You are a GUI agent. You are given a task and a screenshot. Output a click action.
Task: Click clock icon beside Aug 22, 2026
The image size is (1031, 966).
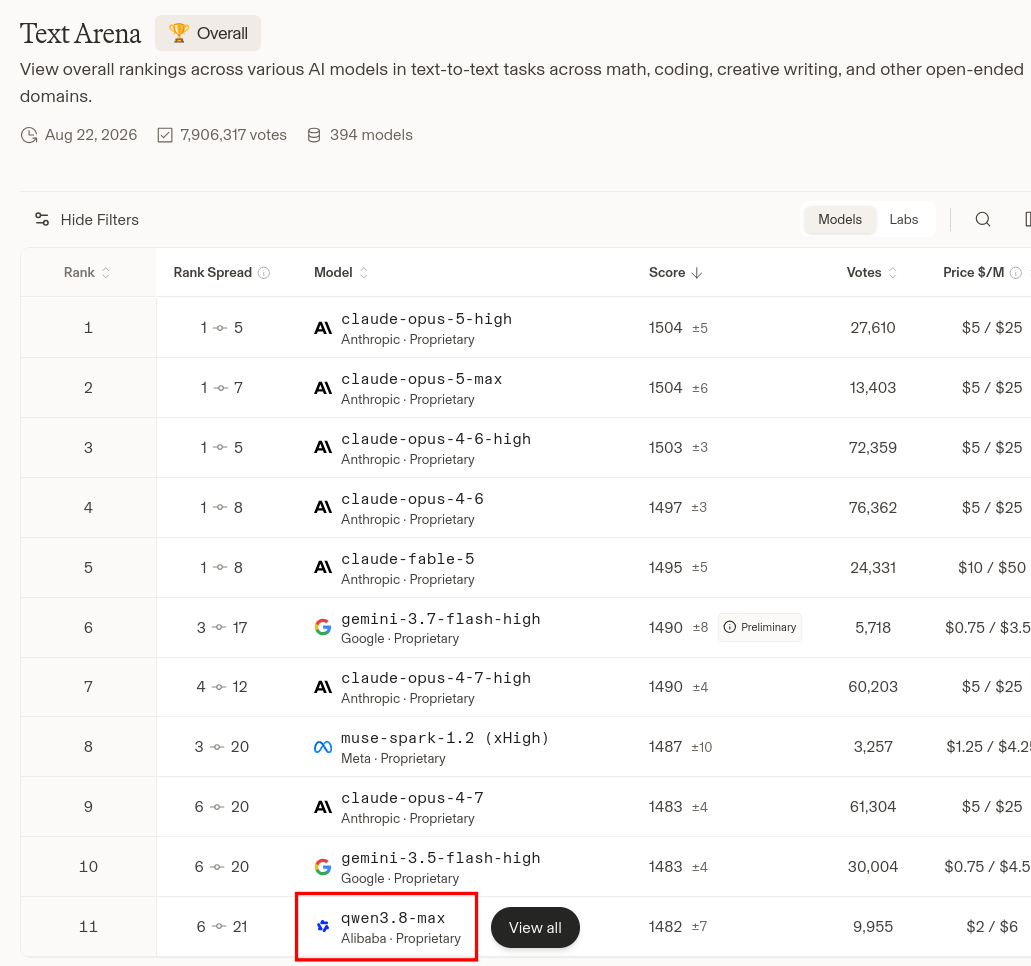[29, 135]
